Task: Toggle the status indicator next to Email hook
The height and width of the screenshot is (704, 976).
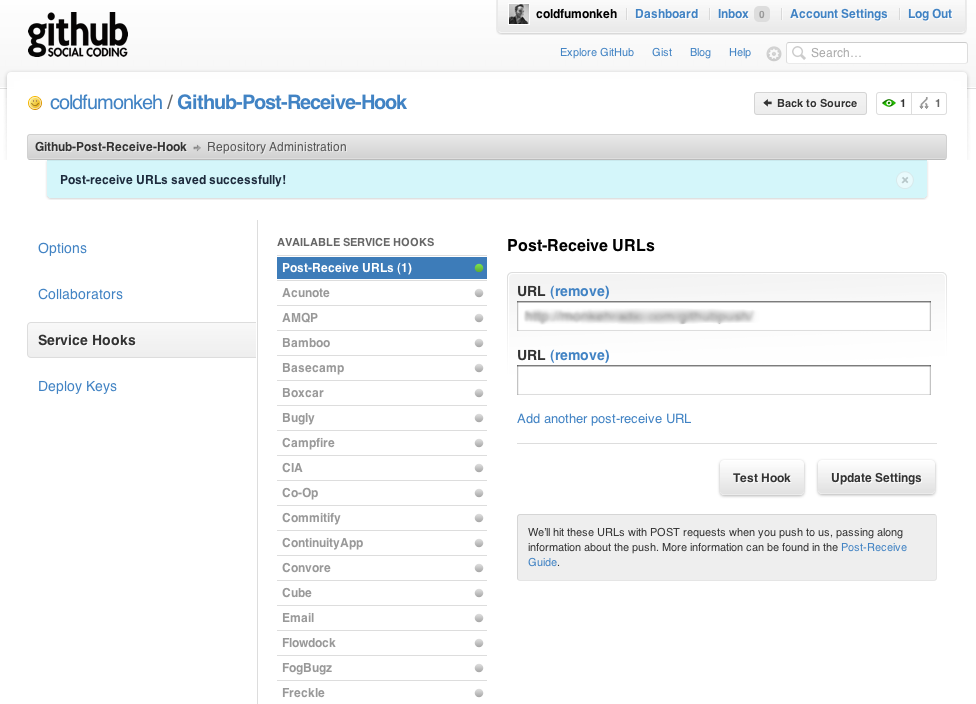Action: click(479, 618)
